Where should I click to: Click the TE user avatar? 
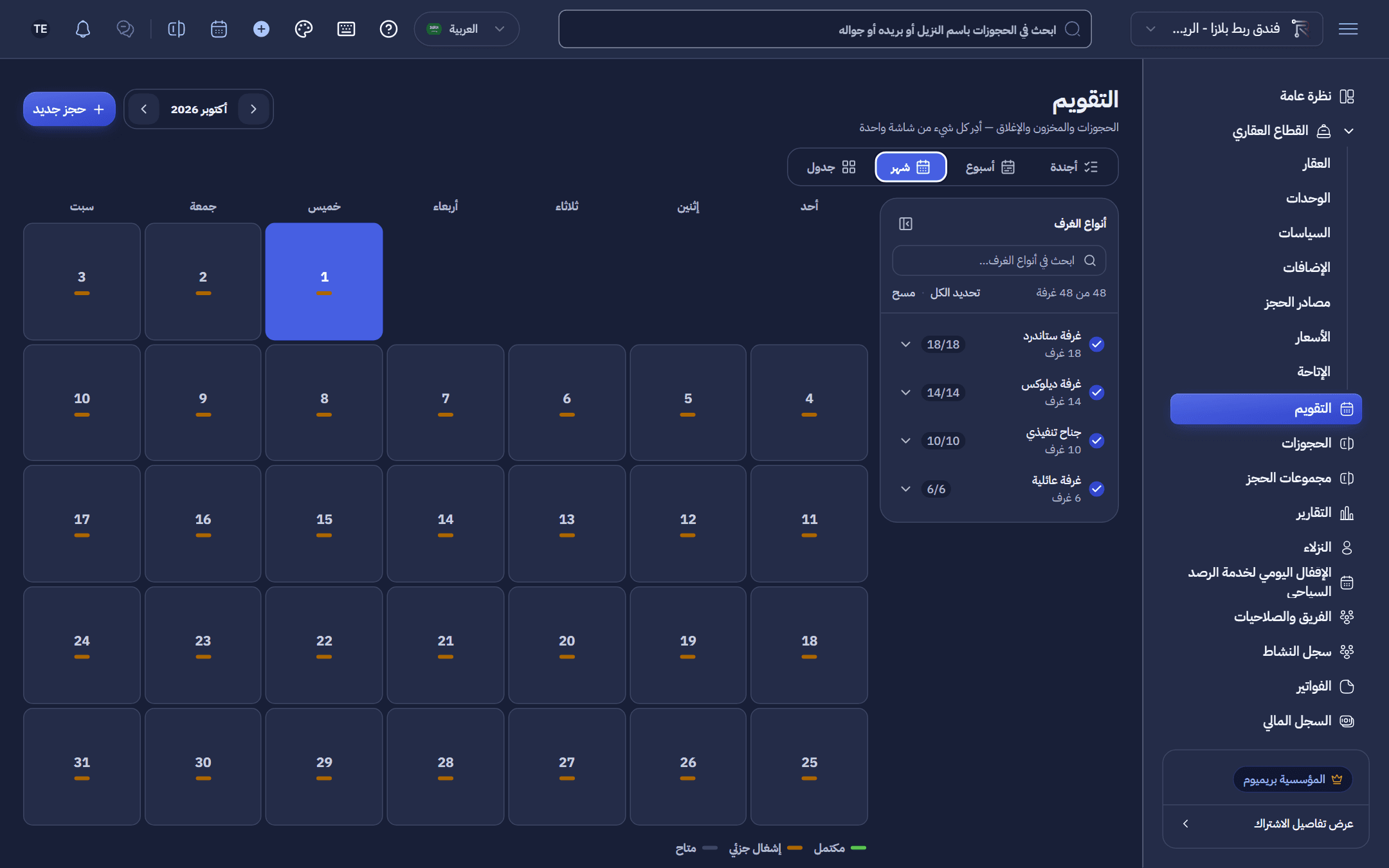pos(41,29)
